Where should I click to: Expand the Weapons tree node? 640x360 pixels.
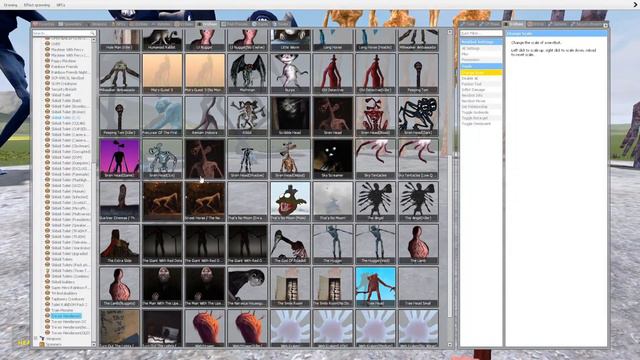pos(36,338)
